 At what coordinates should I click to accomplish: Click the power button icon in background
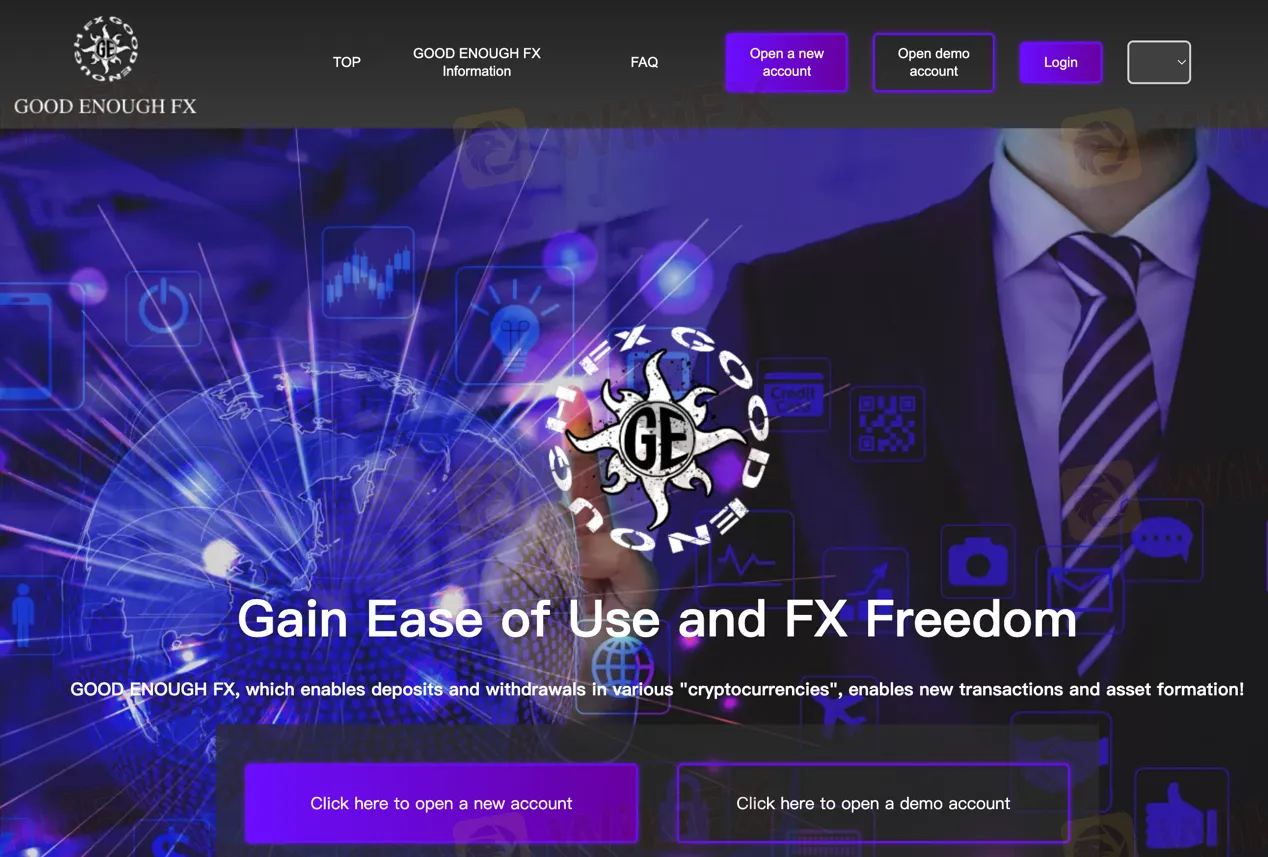click(x=164, y=308)
